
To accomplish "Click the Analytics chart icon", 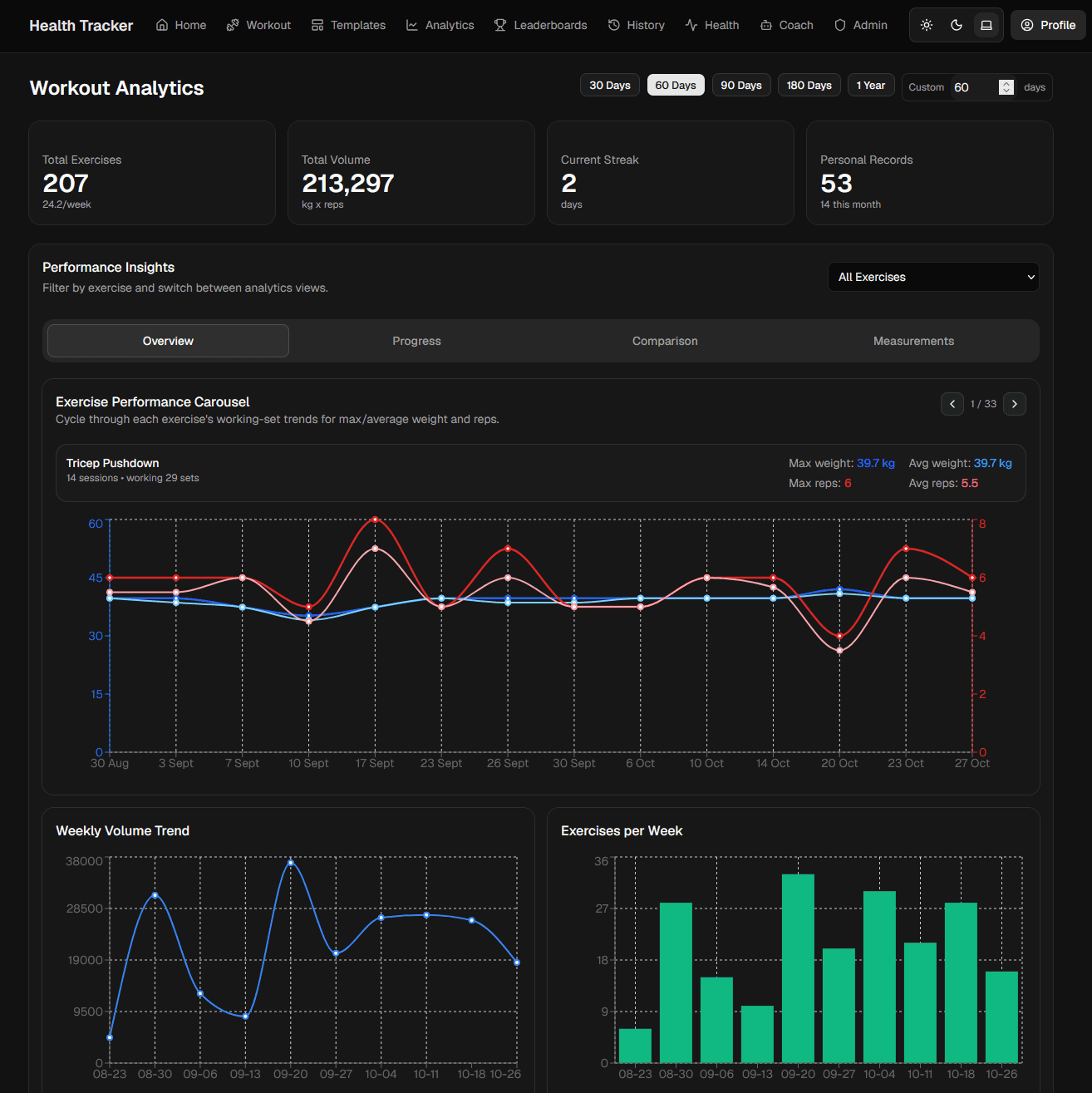I will coord(412,25).
